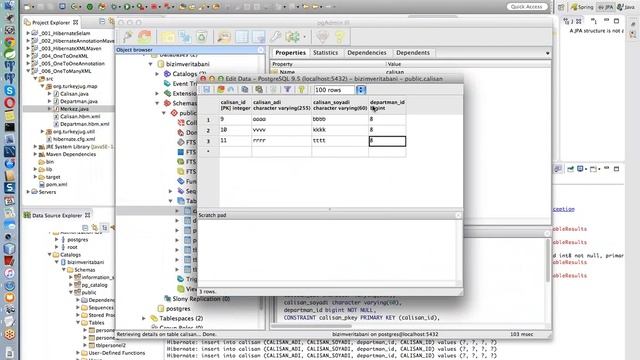The image size is (640, 360).
Task: Undo change in Edit Data toolbar
Action: click(231, 89)
